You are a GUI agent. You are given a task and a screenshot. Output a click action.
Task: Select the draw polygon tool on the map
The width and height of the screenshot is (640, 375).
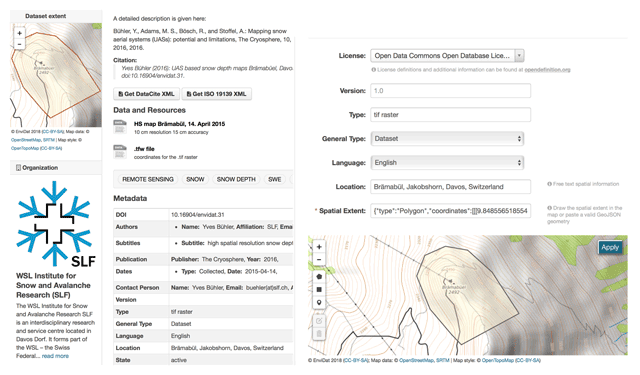pos(319,277)
